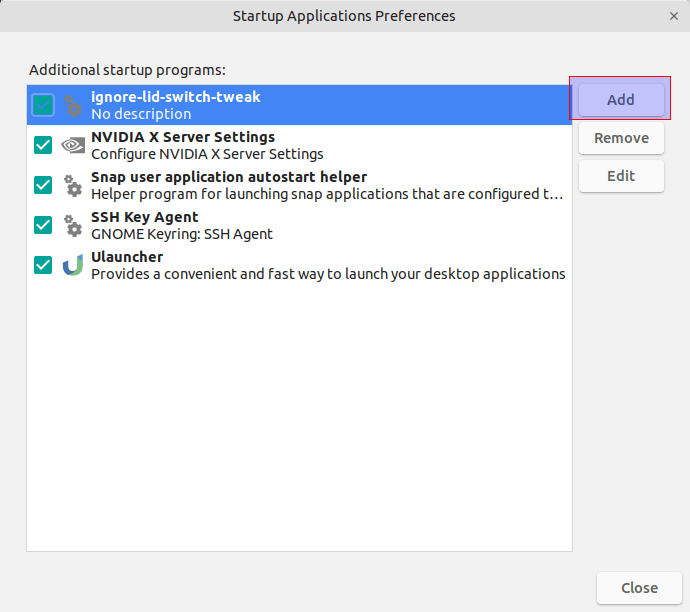Image resolution: width=690 pixels, height=612 pixels.
Task: Click the gear icon beside SSH Key Agent
Action: [x=73, y=225]
